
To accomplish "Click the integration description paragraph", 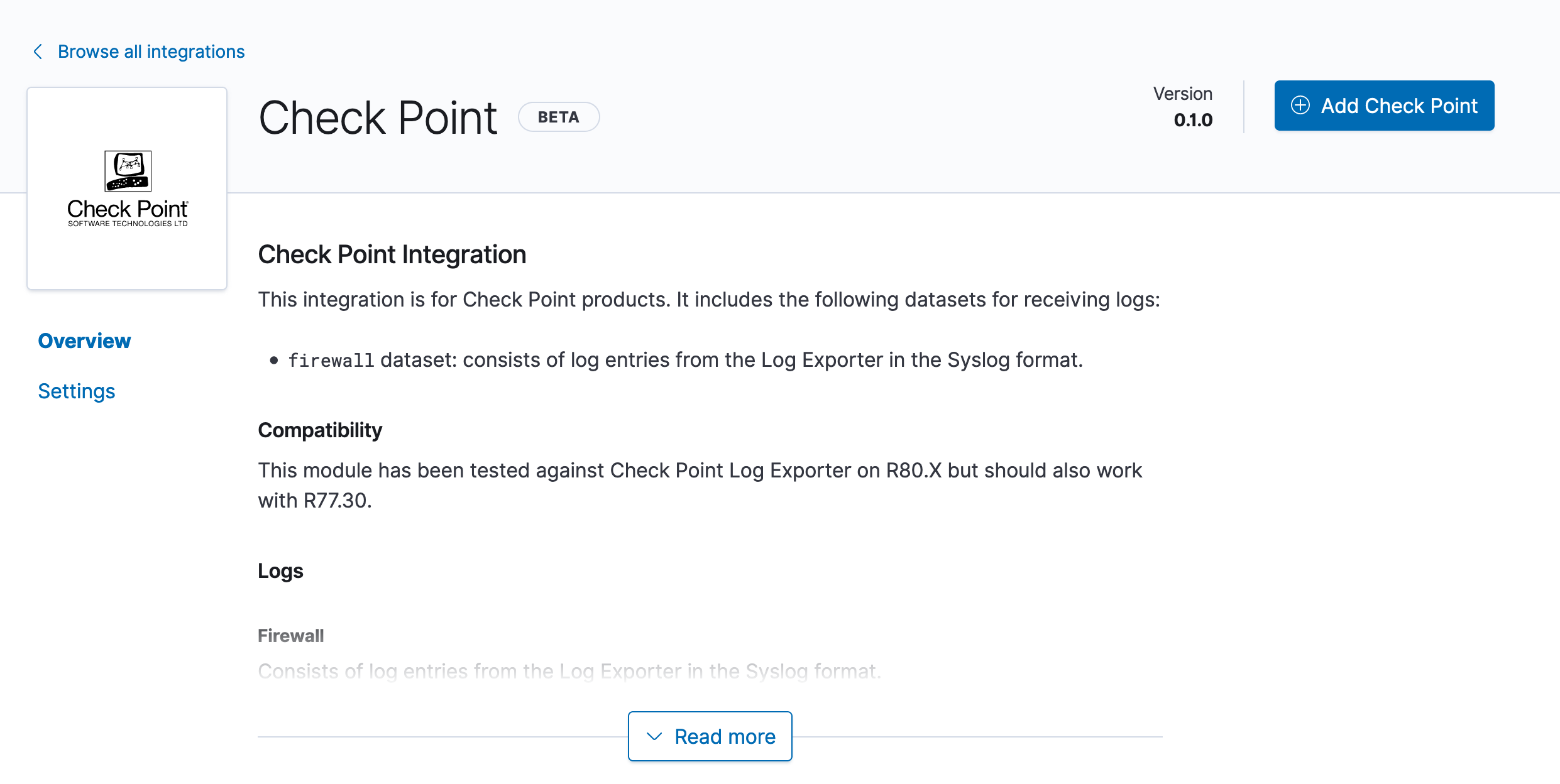I will [x=708, y=300].
